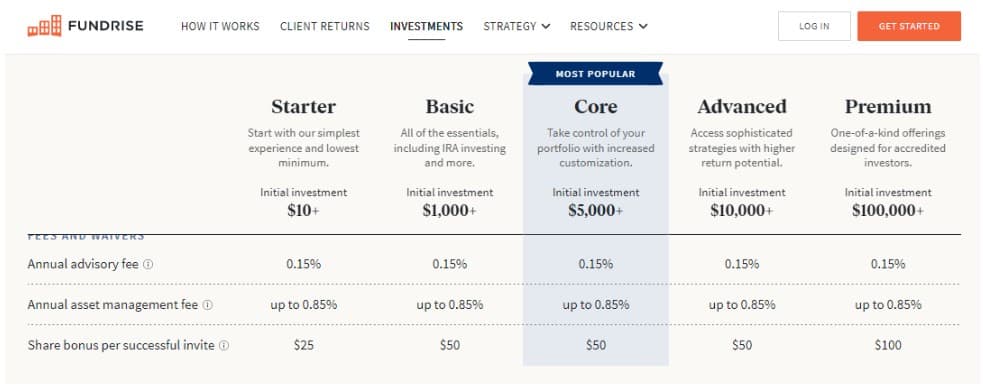Select the Investments nav tab

tap(426, 26)
